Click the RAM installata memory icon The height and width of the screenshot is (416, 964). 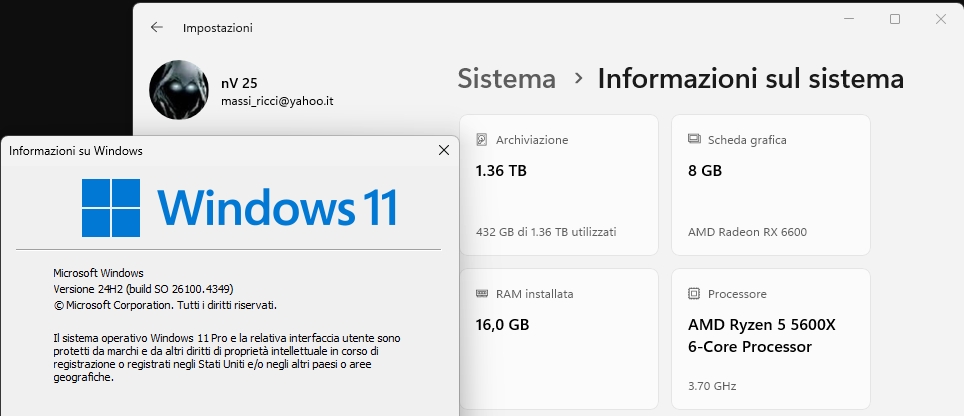tap(482, 294)
